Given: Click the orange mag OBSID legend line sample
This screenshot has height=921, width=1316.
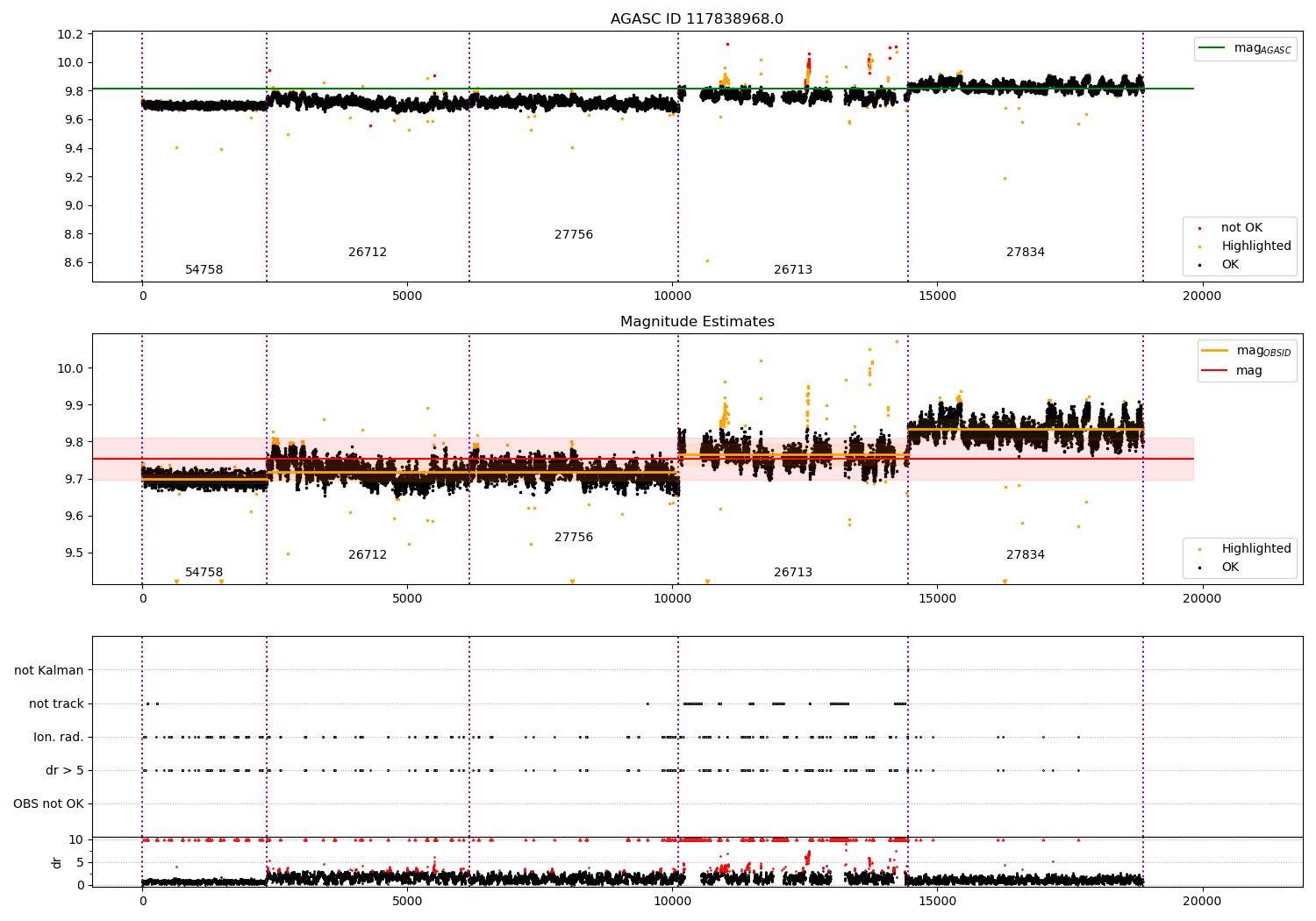Looking at the screenshot, I should 1215,351.
